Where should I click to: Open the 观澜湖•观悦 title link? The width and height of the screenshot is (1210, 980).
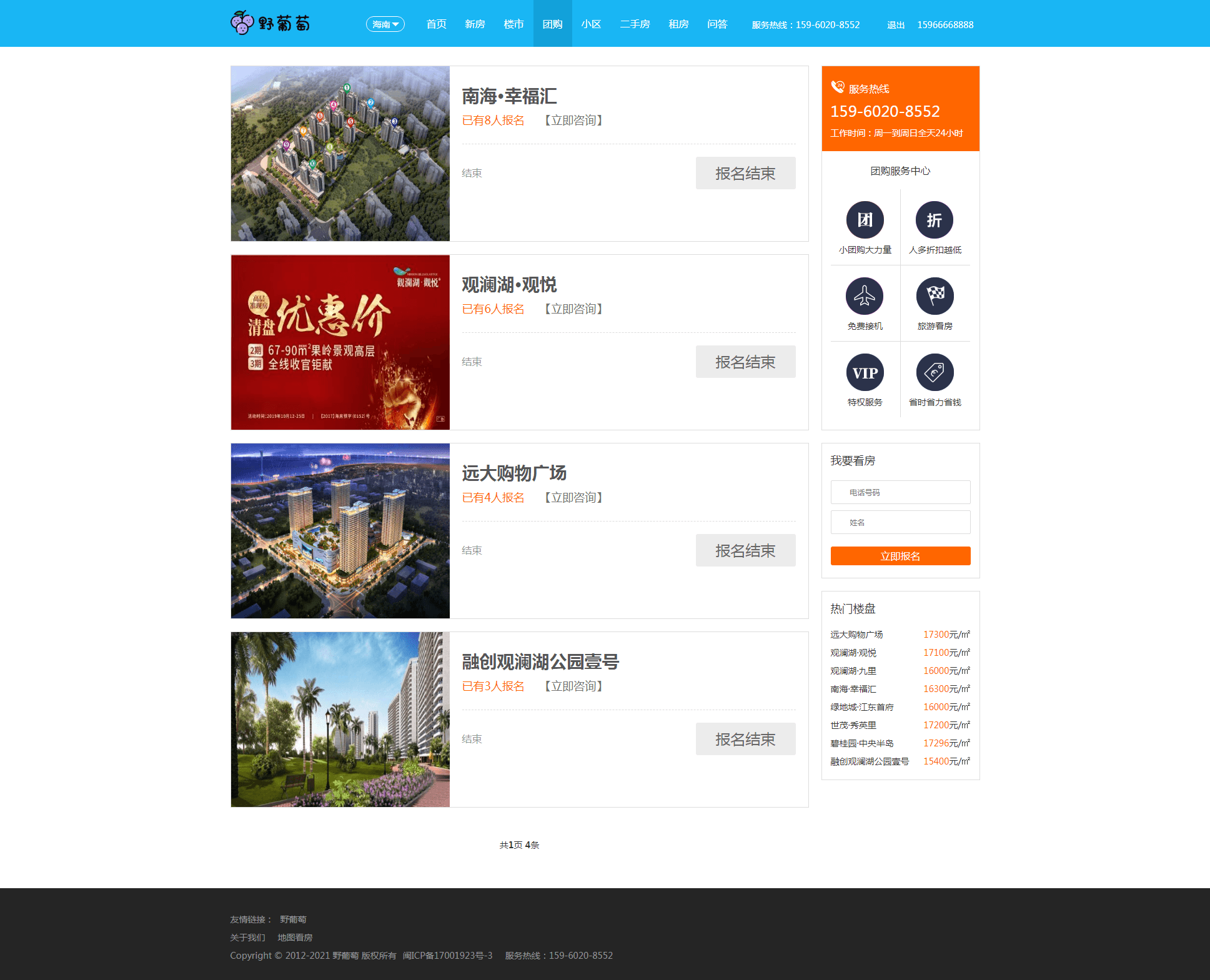509,285
